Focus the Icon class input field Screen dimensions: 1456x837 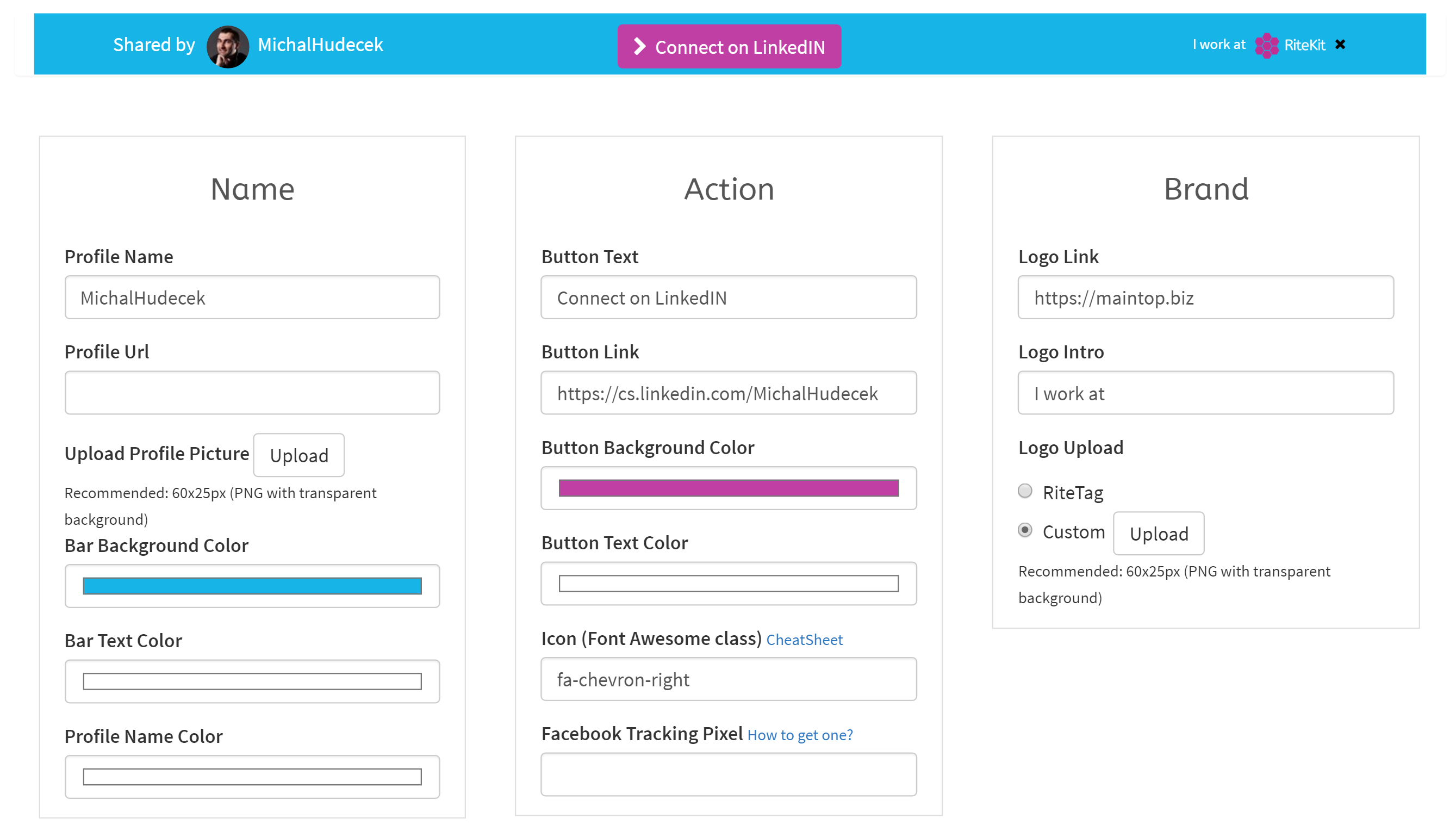(x=729, y=679)
